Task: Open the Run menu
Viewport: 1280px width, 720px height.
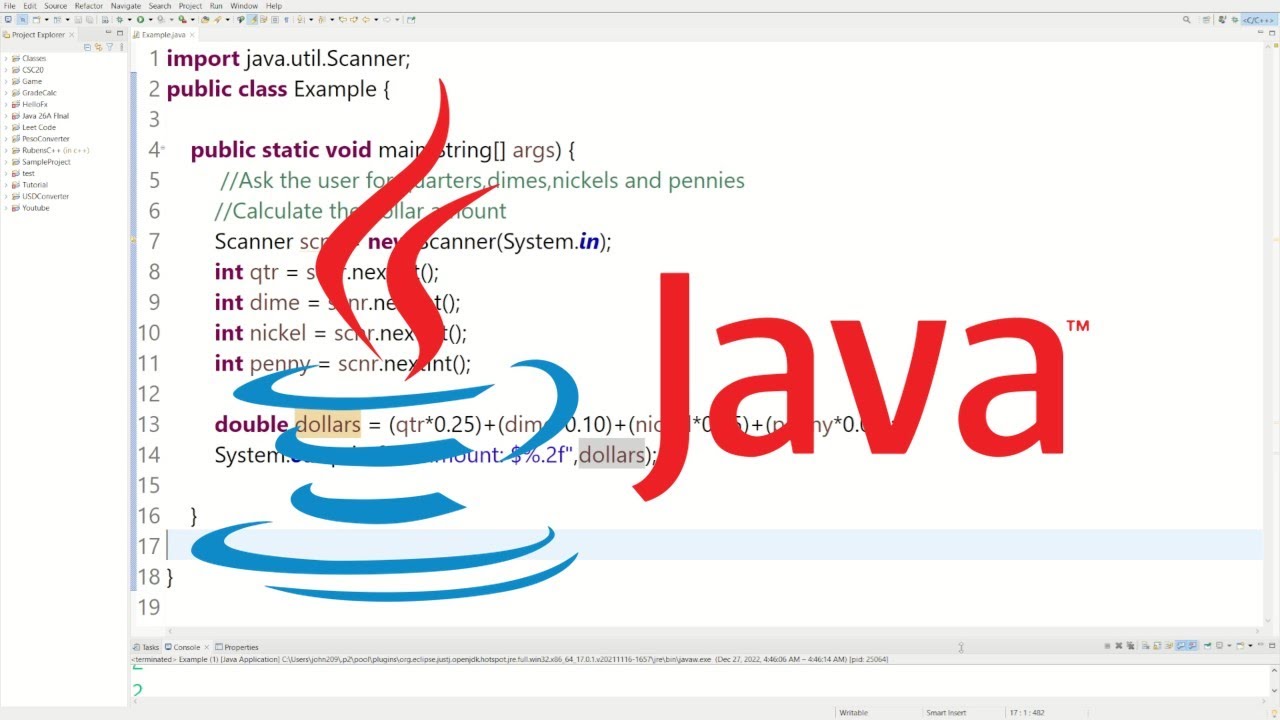Action: 216,6
